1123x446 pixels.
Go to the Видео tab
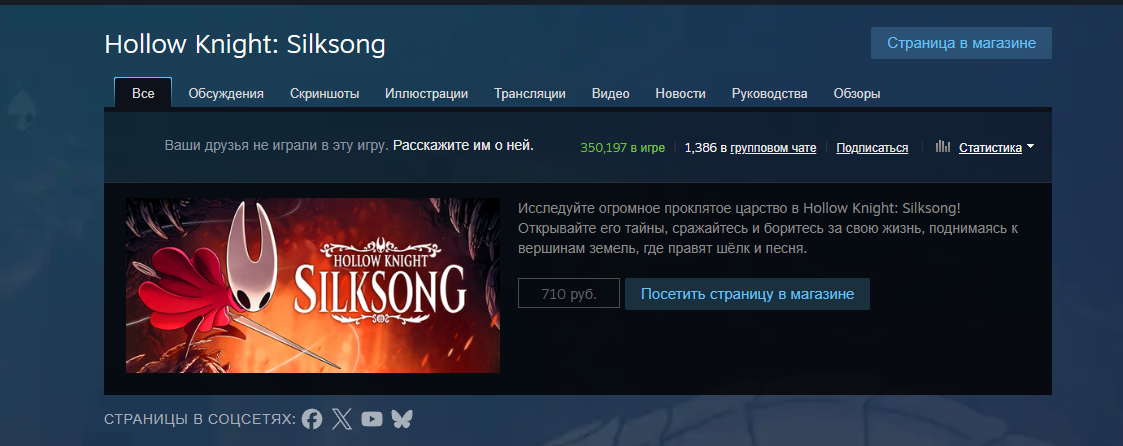tap(610, 94)
